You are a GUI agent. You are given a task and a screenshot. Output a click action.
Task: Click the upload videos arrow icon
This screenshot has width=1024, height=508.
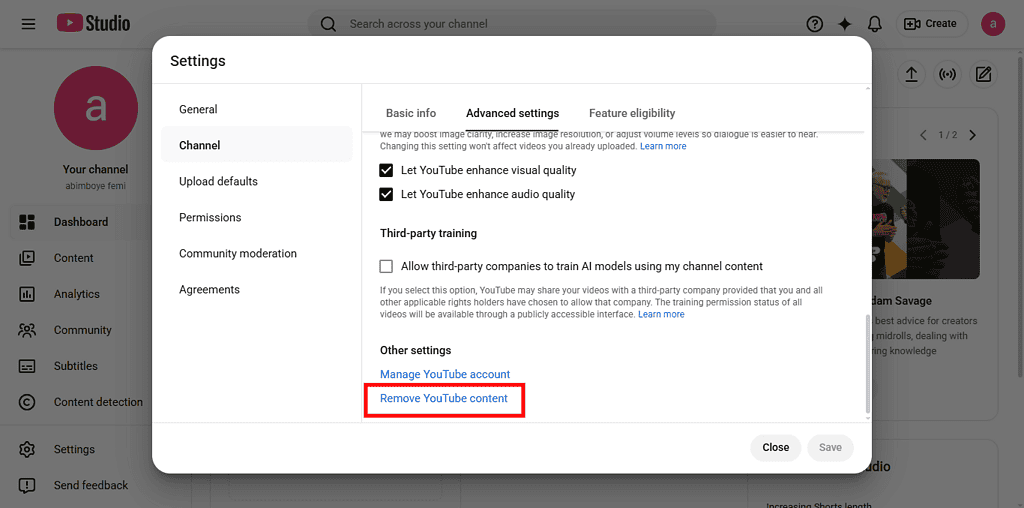[x=912, y=74]
